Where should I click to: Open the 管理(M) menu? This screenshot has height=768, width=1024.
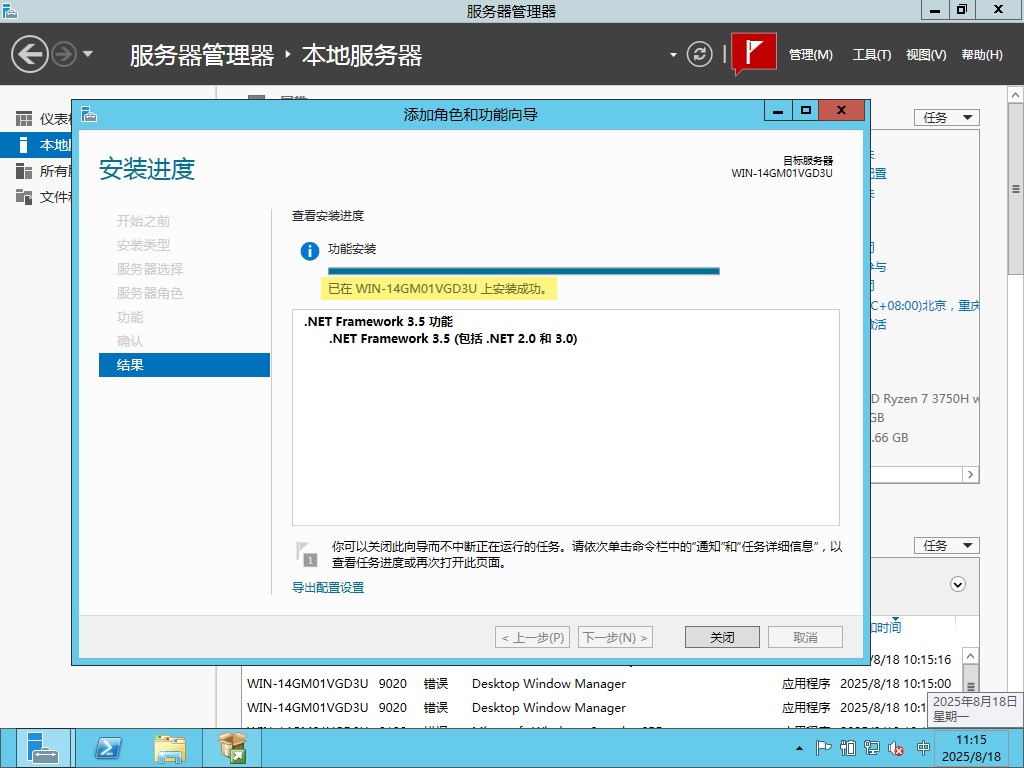click(x=810, y=55)
